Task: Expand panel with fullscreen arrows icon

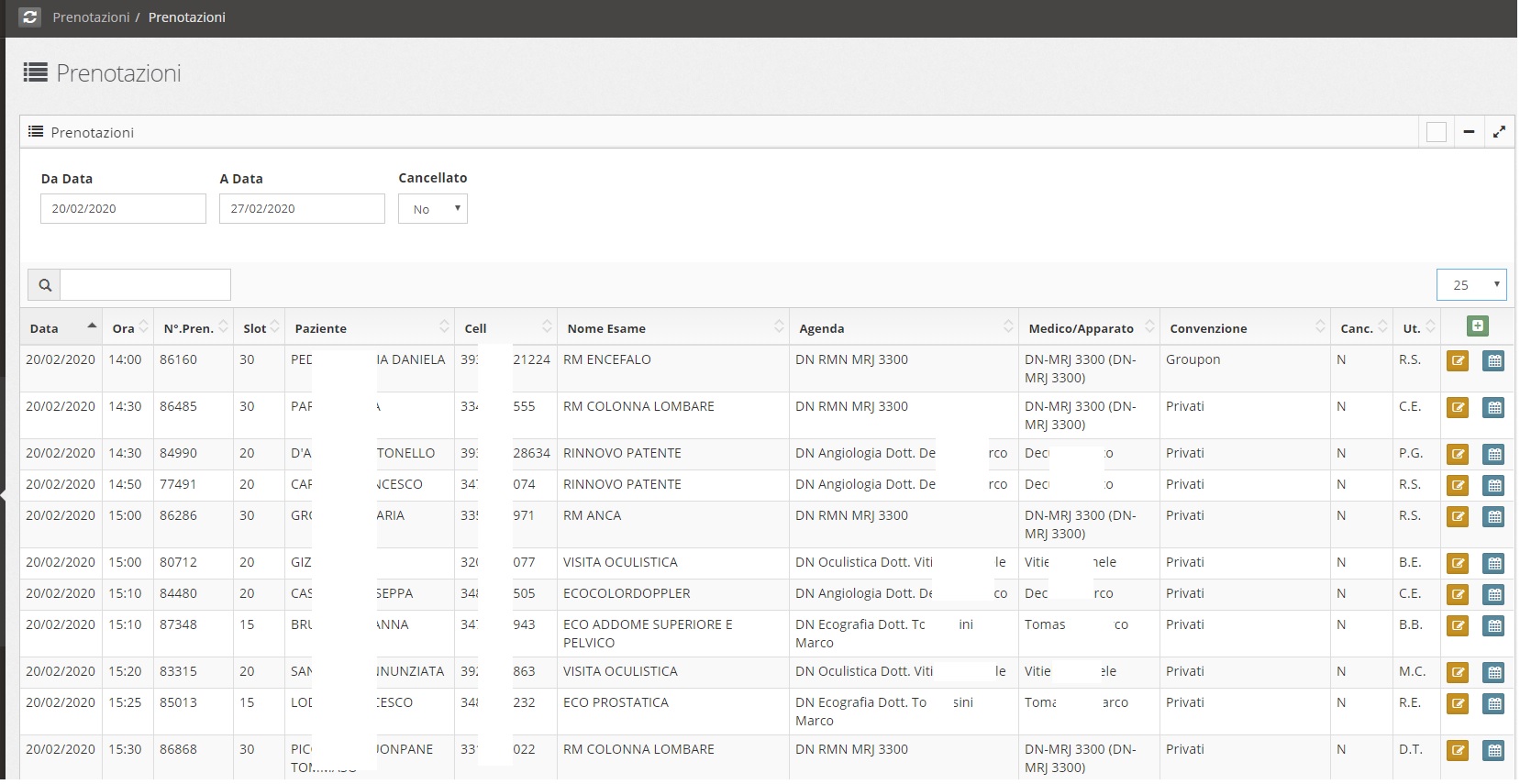Action: pos(1499,132)
